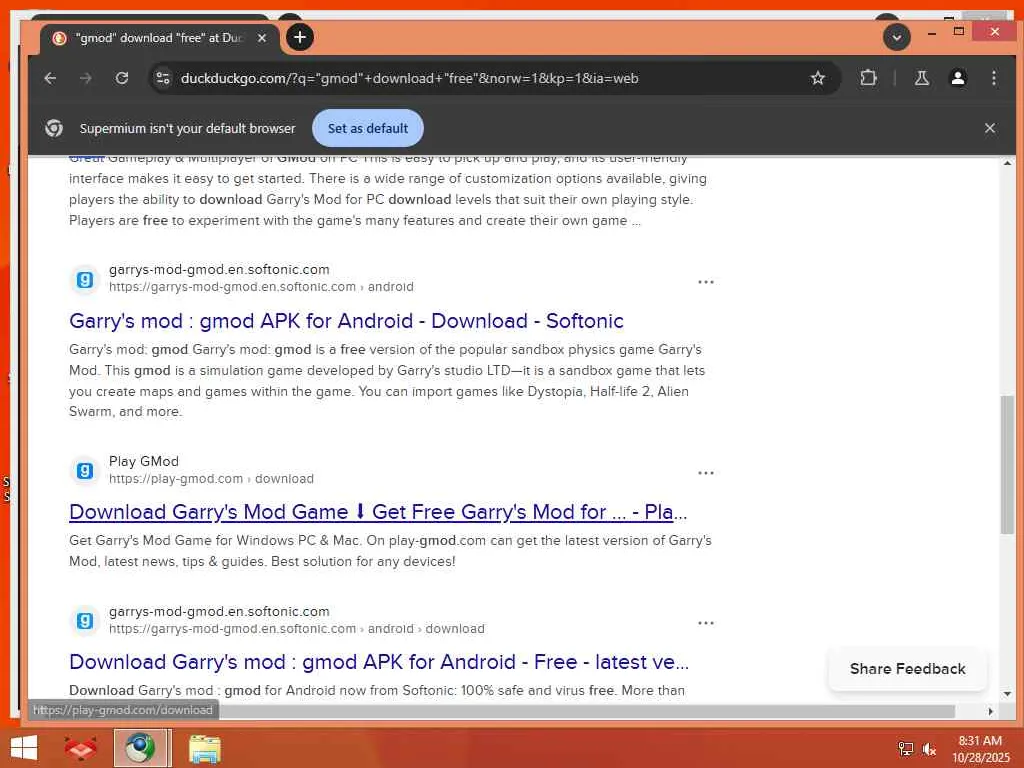Screen dimensions: 1024x768
Task: Click garrys-mod-gmod.en.softonic.com › android URL
Action: (261, 287)
